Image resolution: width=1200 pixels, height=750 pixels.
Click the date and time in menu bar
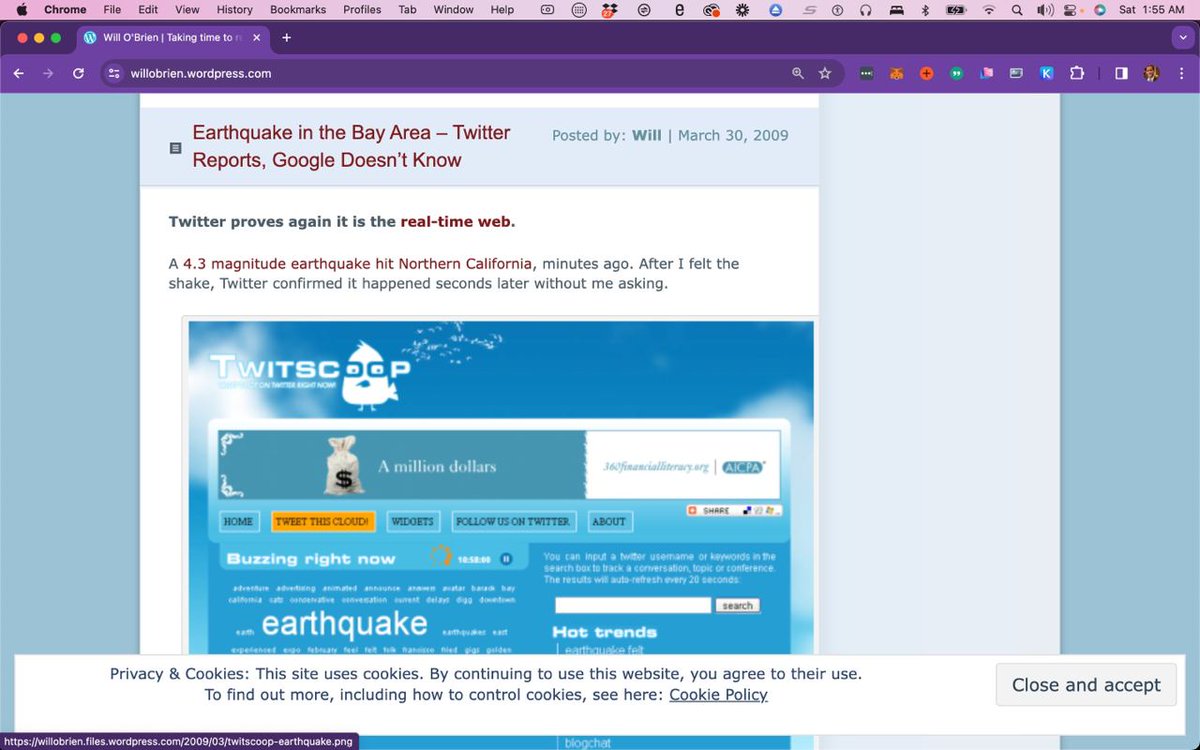pyautogui.click(x=1152, y=10)
